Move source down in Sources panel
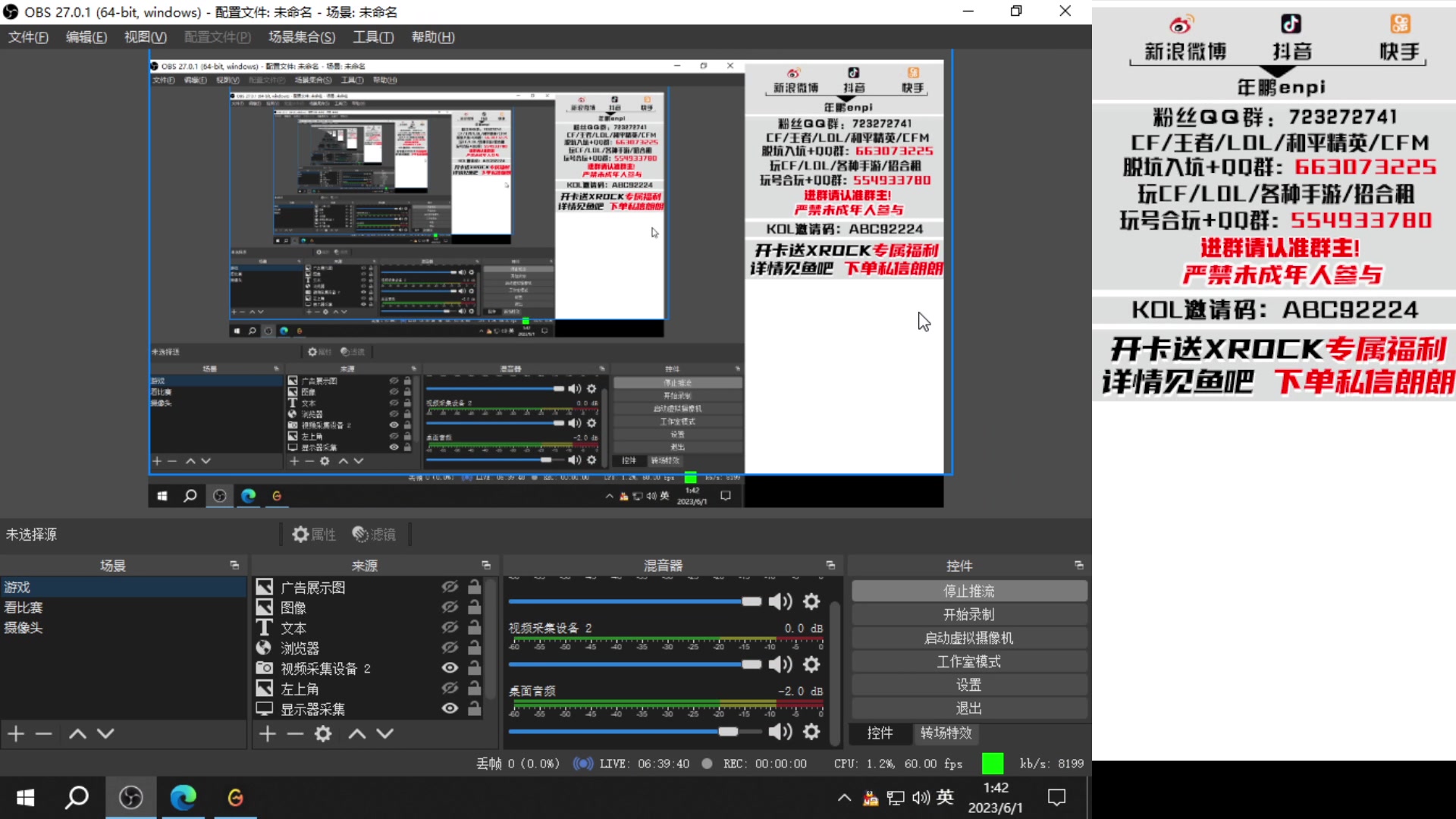 385,733
